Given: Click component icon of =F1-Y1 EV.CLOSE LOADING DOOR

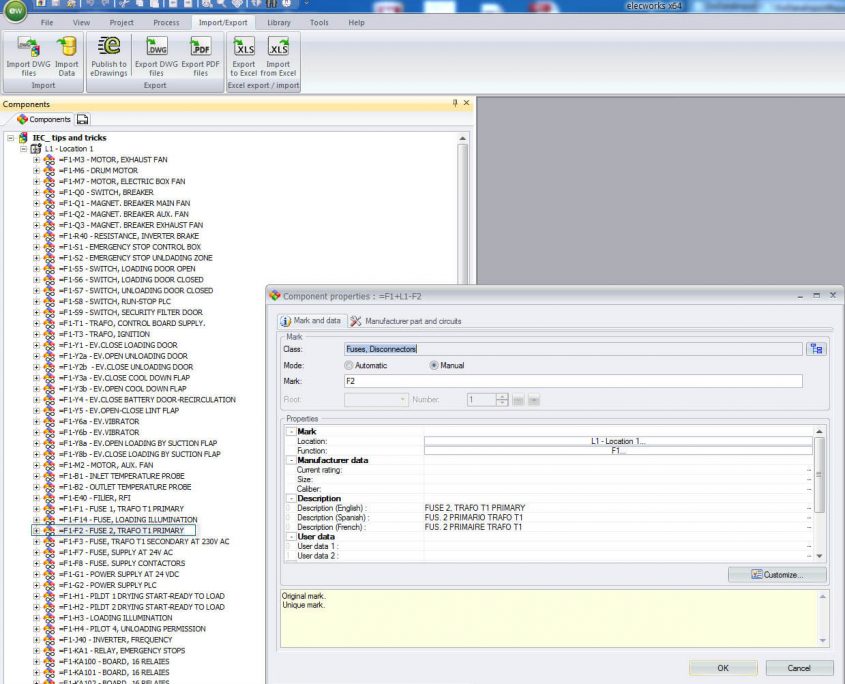Looking at the screenshot, I should point(49,345).
